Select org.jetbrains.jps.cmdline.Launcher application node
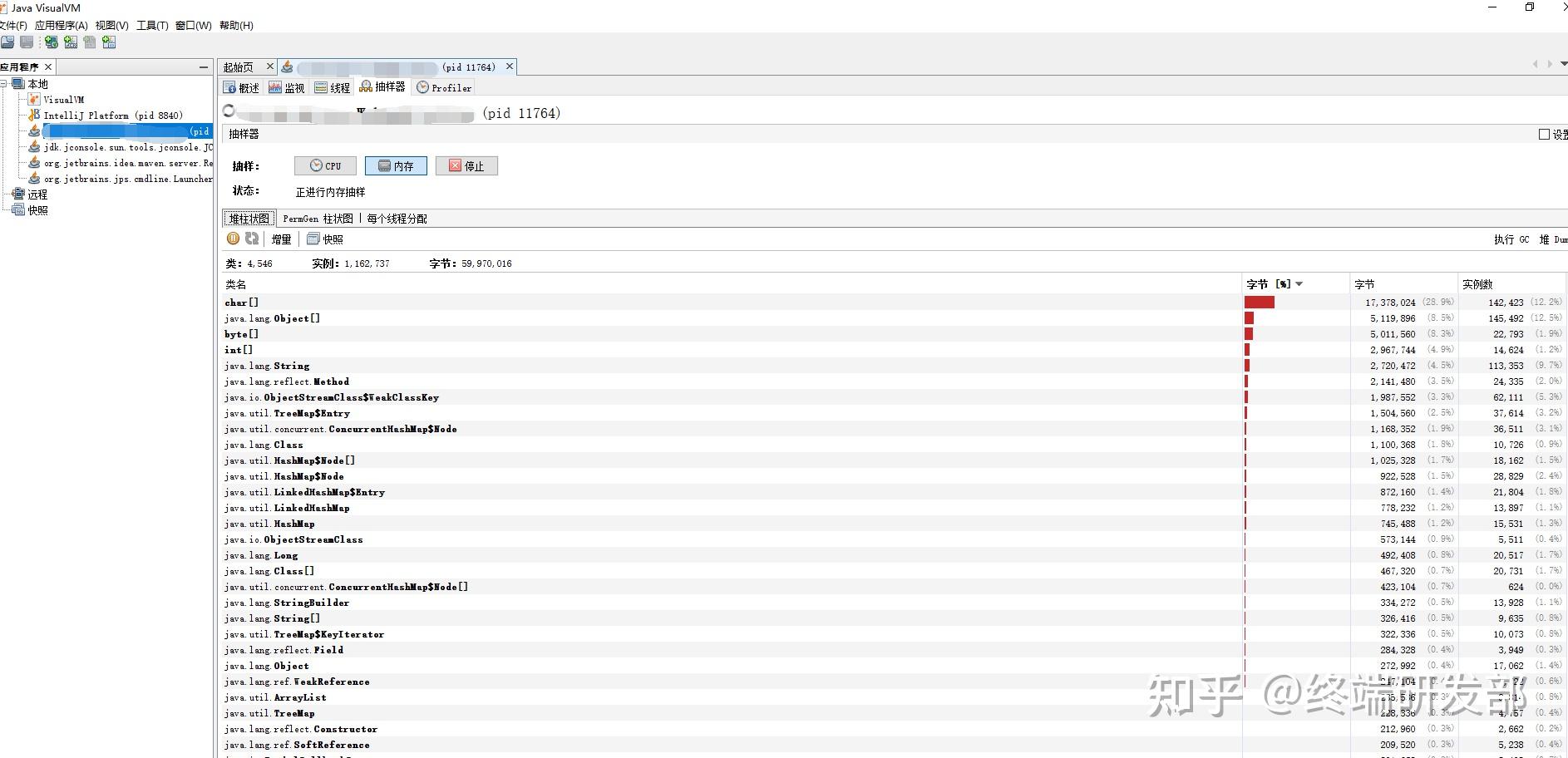 (x=121, y=179)
